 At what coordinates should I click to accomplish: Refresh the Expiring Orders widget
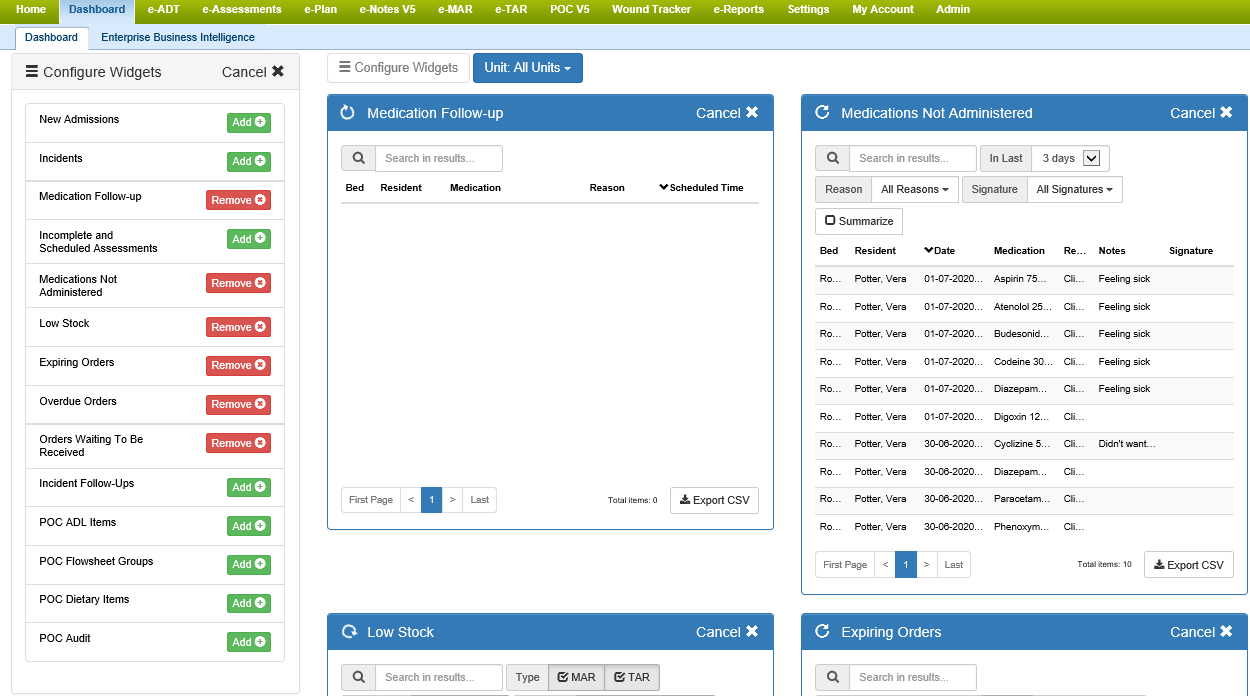point(822,632)
